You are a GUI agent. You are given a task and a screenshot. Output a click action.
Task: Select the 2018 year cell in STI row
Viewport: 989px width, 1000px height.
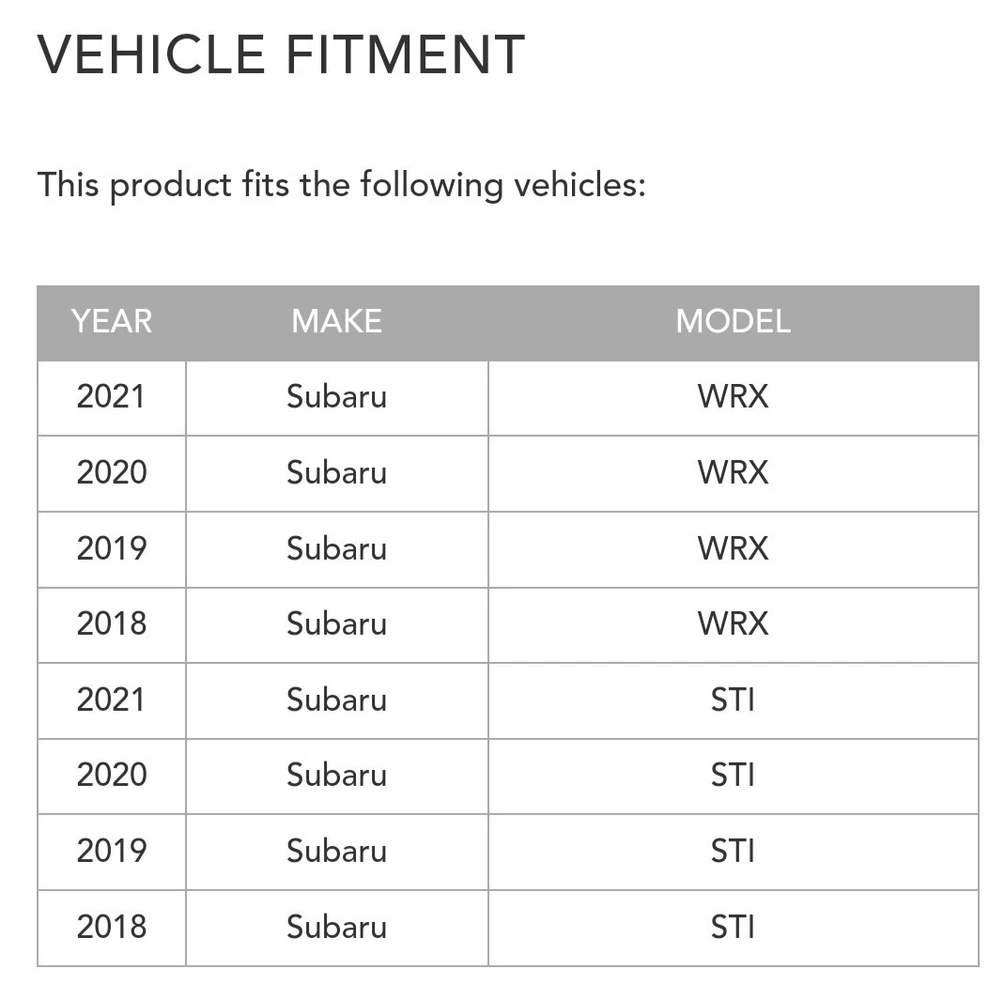[111, 927]
